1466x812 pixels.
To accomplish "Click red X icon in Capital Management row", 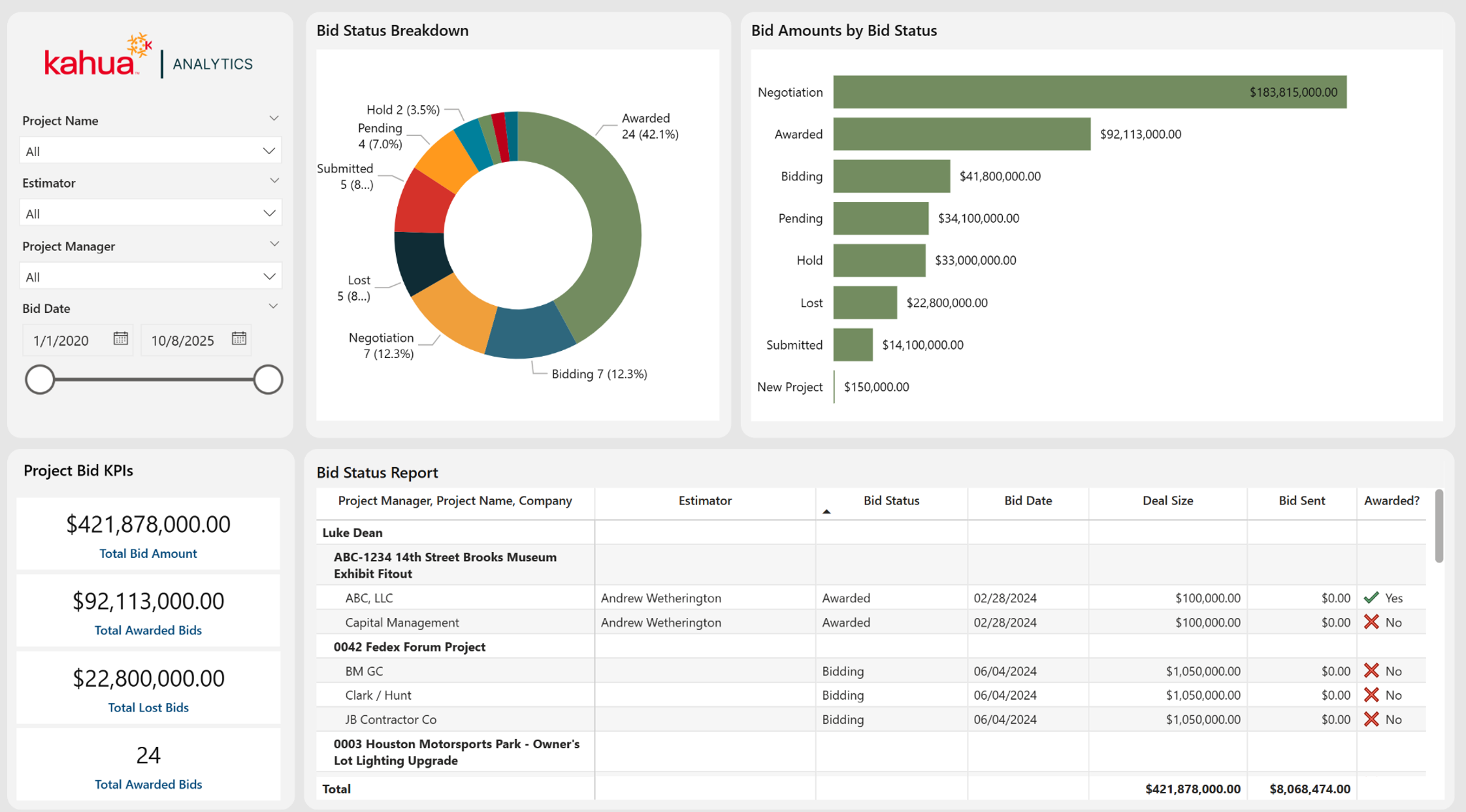I will pos(1371,622).
